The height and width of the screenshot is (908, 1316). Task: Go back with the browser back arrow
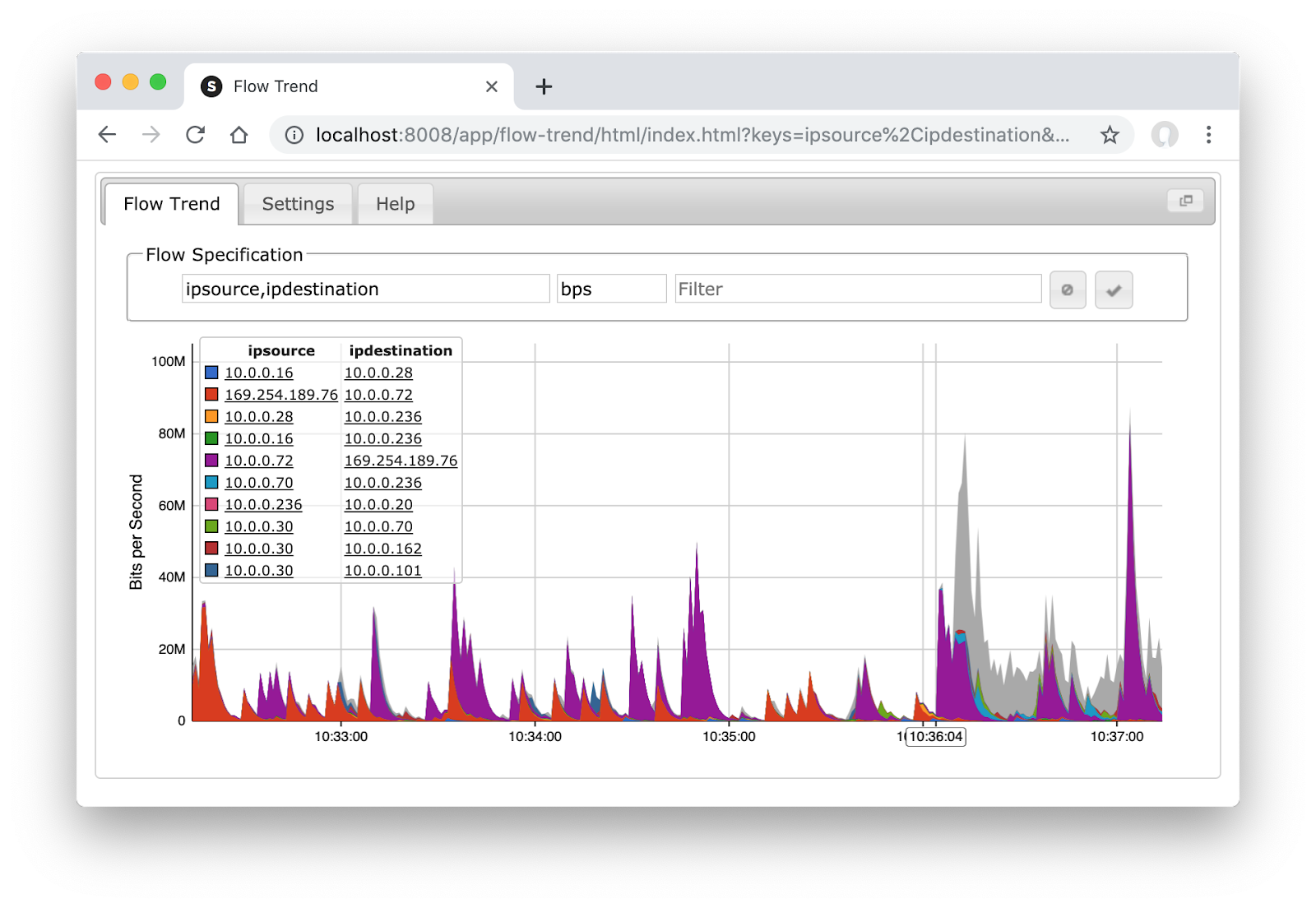(x=107, y=135)
